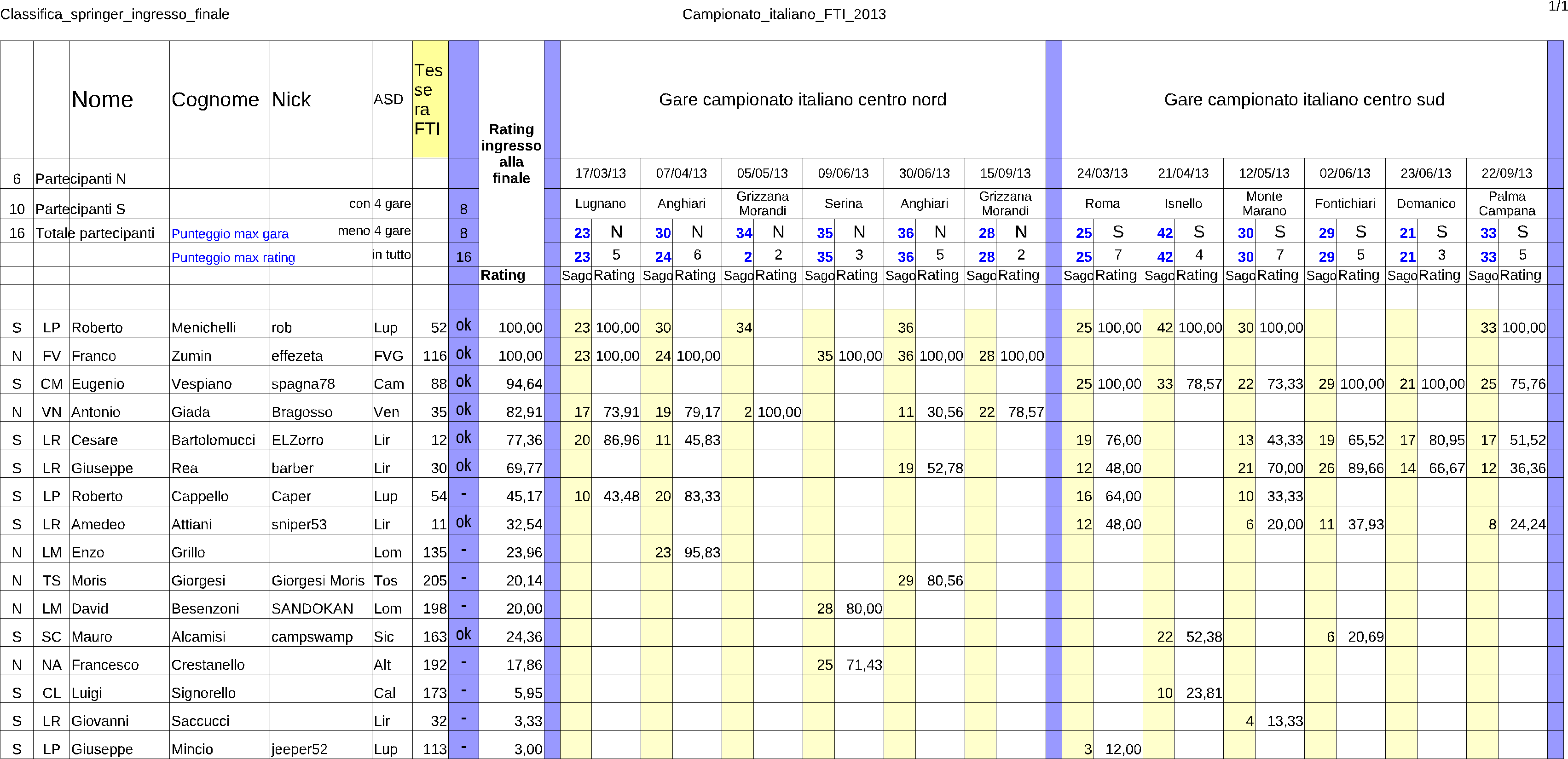Click surname cell 'Cappello'
The width and height of the screenshot is (1568, 759).
pyautogui.click(x=200, y=496)
